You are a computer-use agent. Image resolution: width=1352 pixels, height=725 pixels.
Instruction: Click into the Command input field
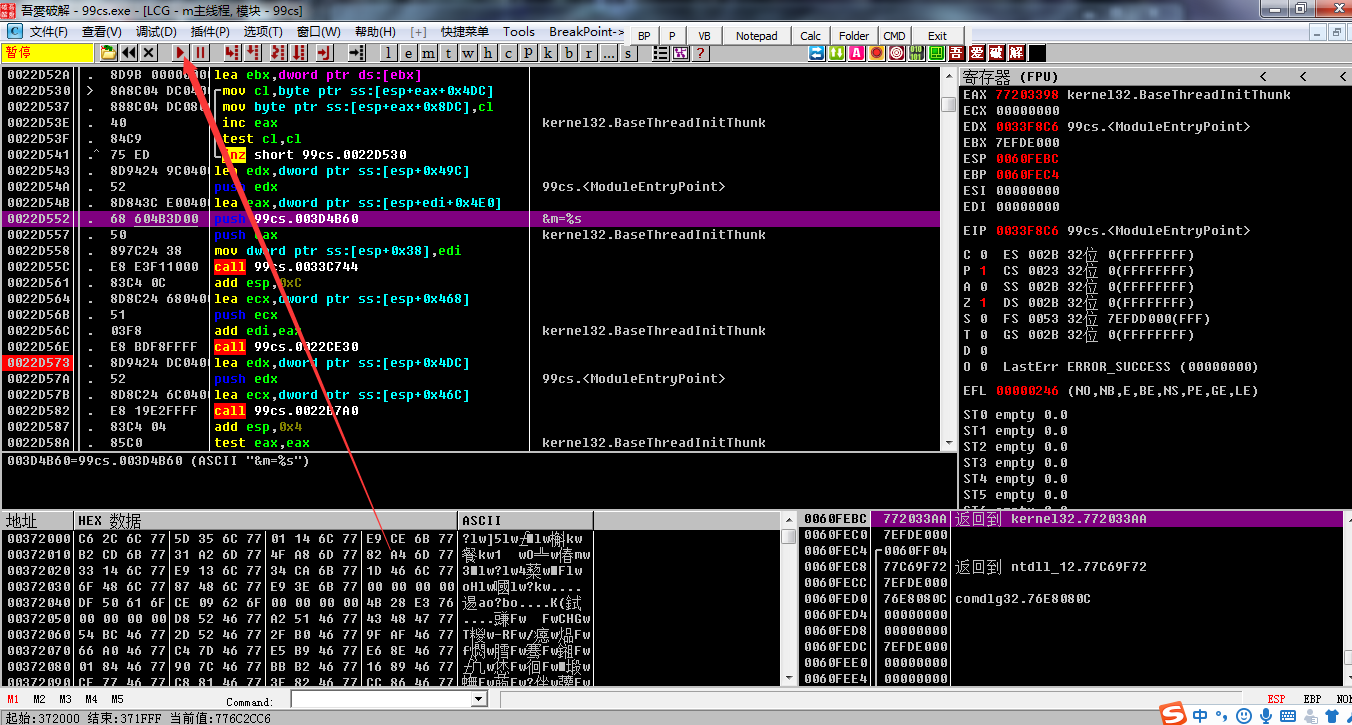point(380,700)
